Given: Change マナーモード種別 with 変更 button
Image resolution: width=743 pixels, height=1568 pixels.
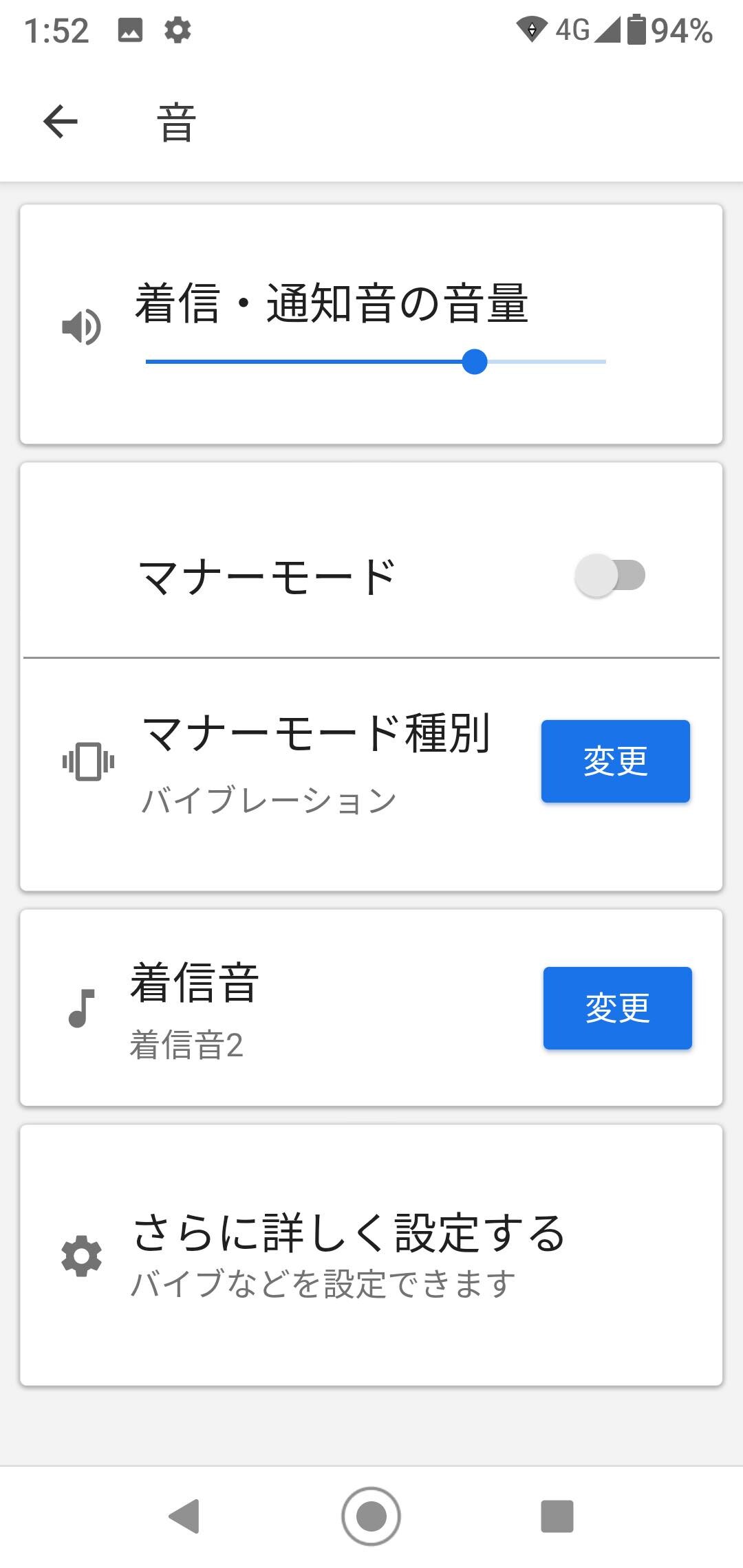Looking at the screenshot, I should coord(616,761).
